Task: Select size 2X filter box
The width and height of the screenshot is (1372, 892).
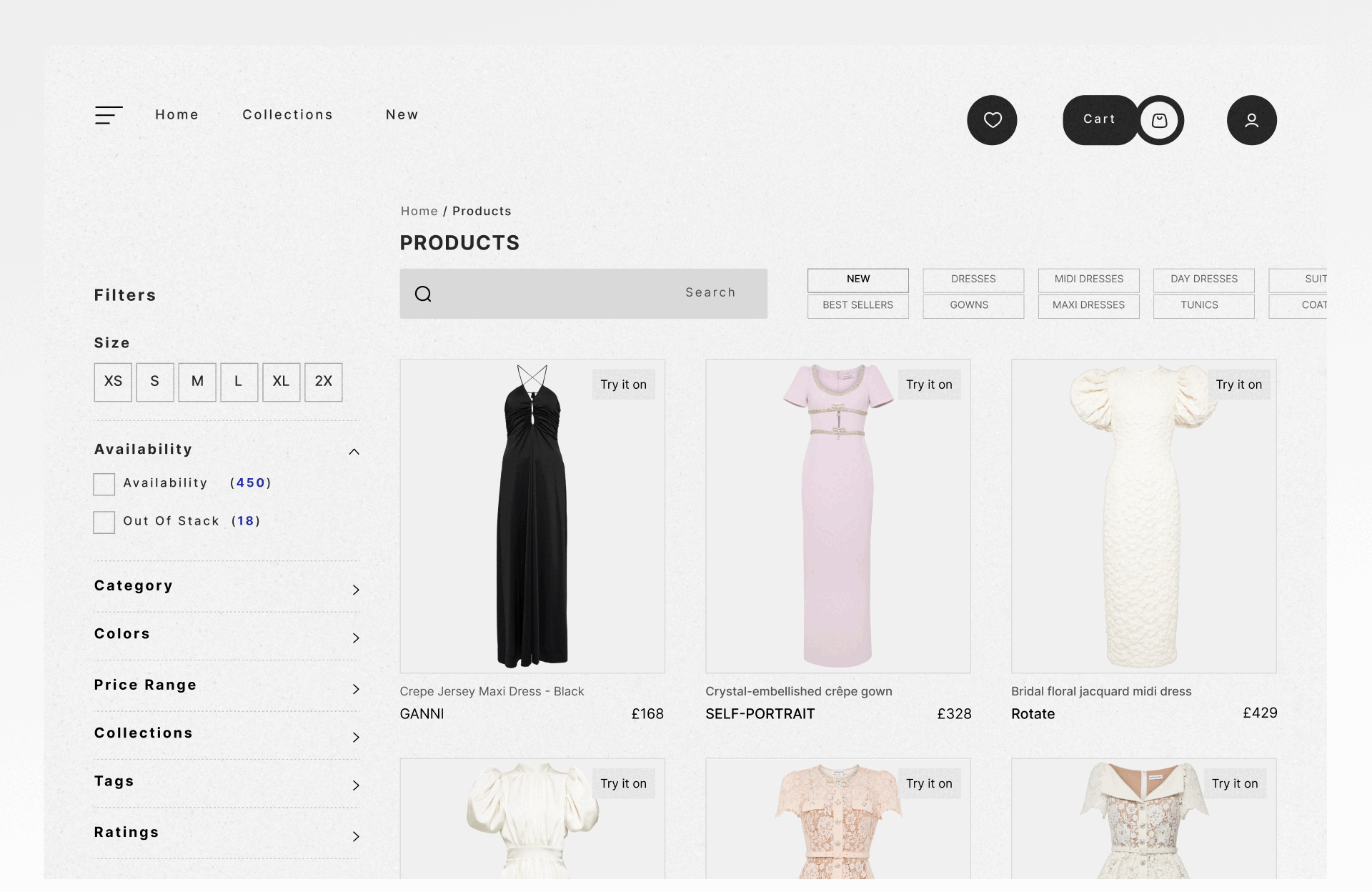Action: (323, 382)
